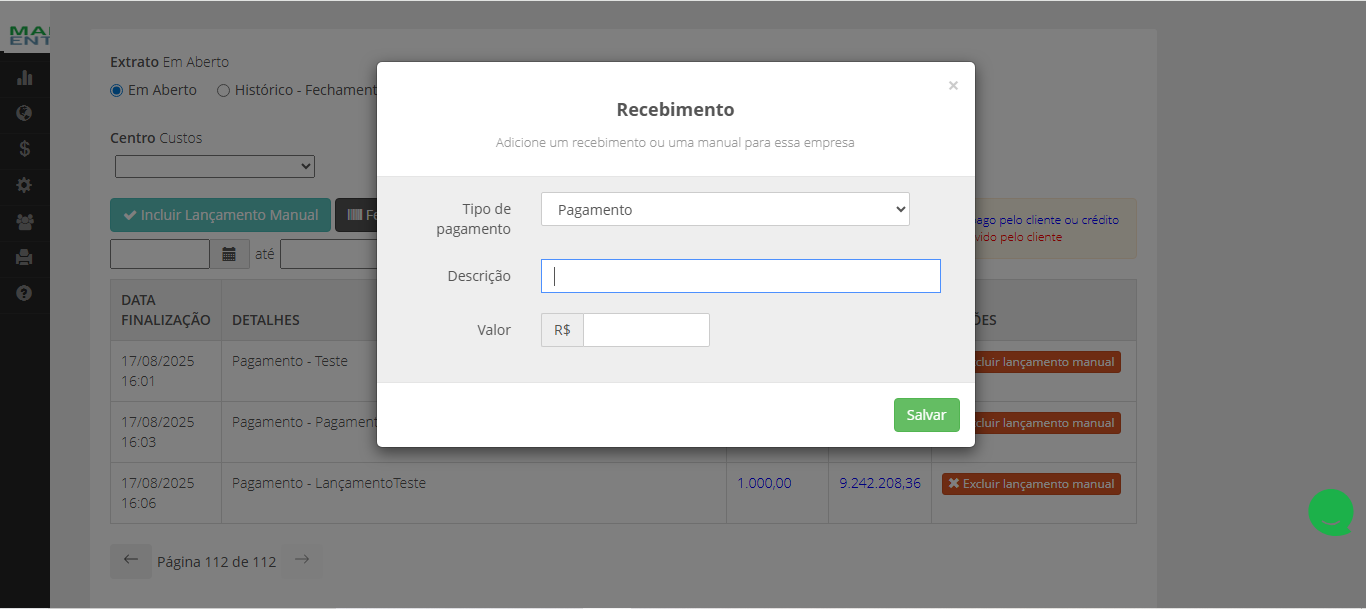Open the dollar sign finance sidebar icon

(x=25, y=149)
